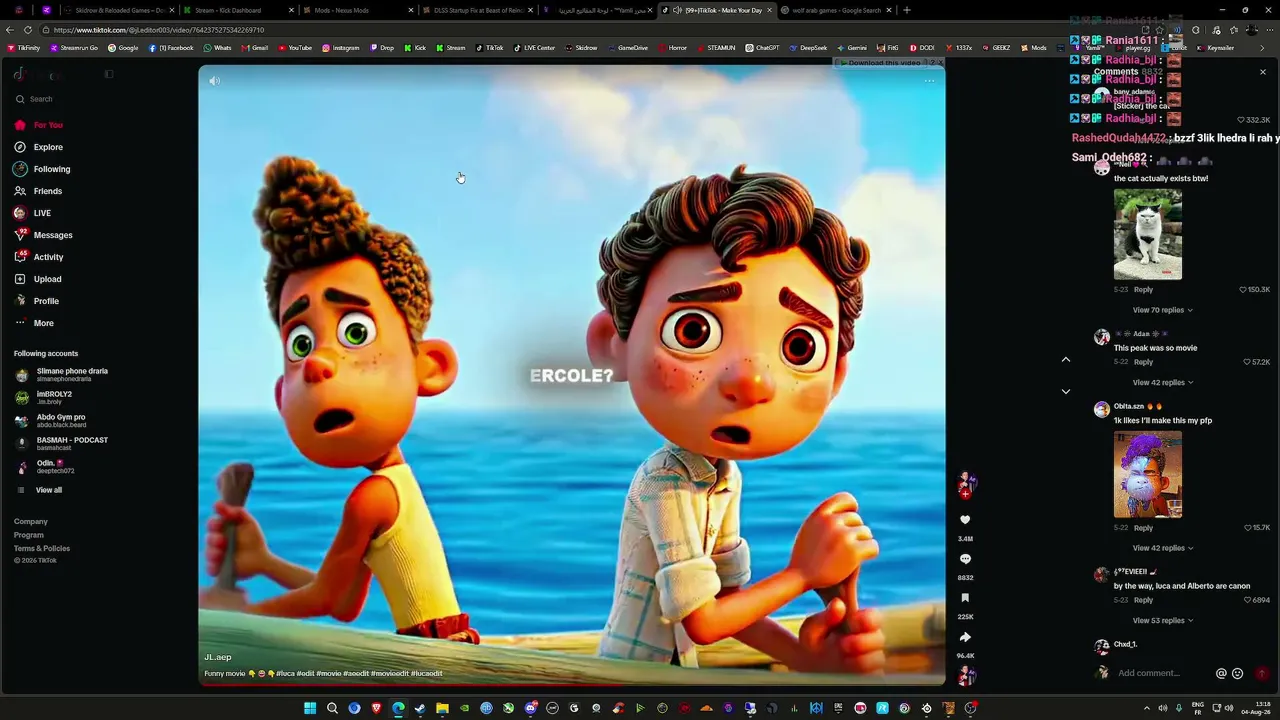1280x720 pixels.
Task: Open the Windows Start menu
Action: coord(310,708)
